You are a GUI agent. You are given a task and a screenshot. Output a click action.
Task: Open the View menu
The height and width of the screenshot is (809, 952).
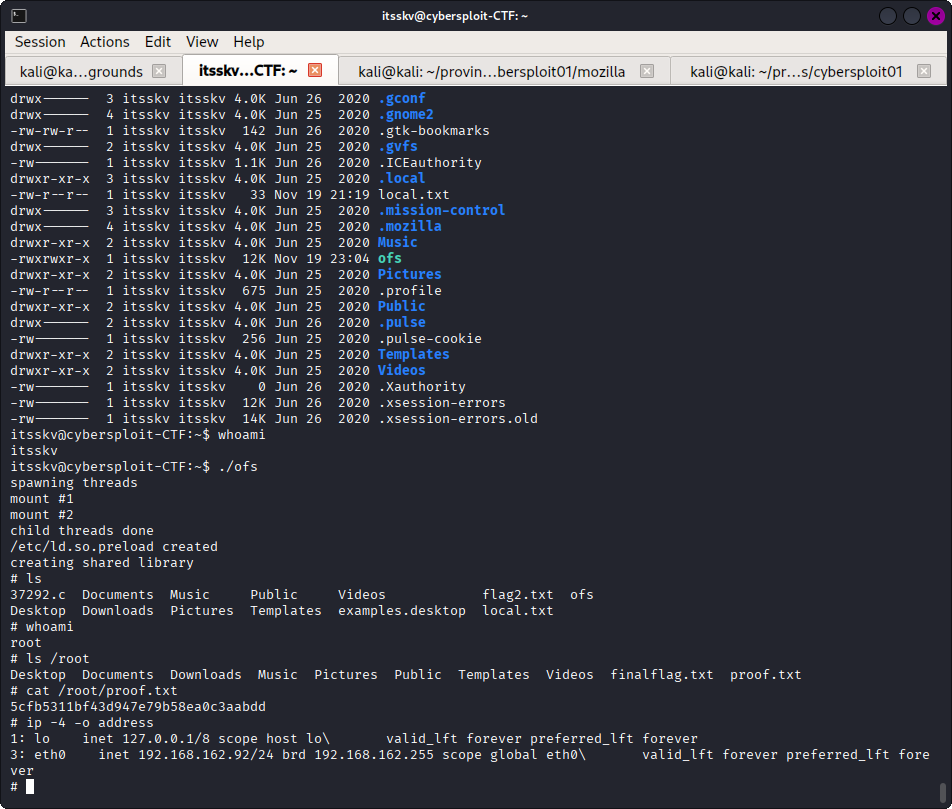pos(202,42)
